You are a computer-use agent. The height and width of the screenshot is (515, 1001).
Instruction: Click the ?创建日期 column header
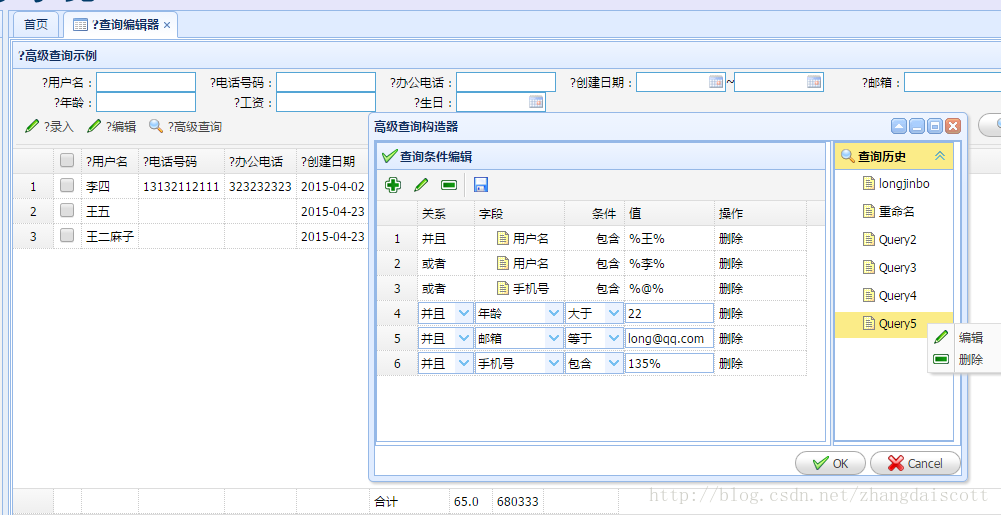(333, 161)
